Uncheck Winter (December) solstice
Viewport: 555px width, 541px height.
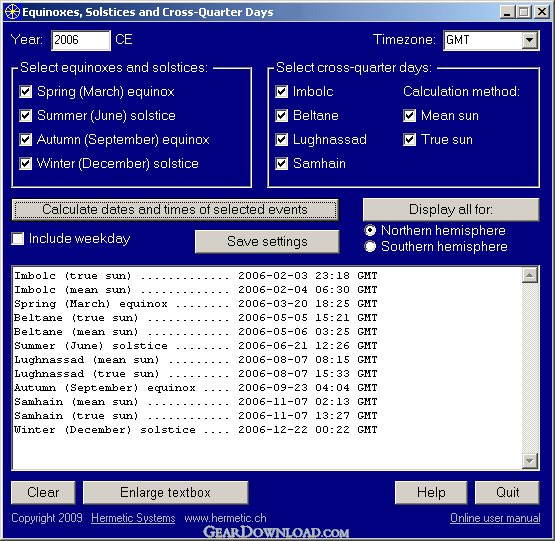tap(25, 164)
